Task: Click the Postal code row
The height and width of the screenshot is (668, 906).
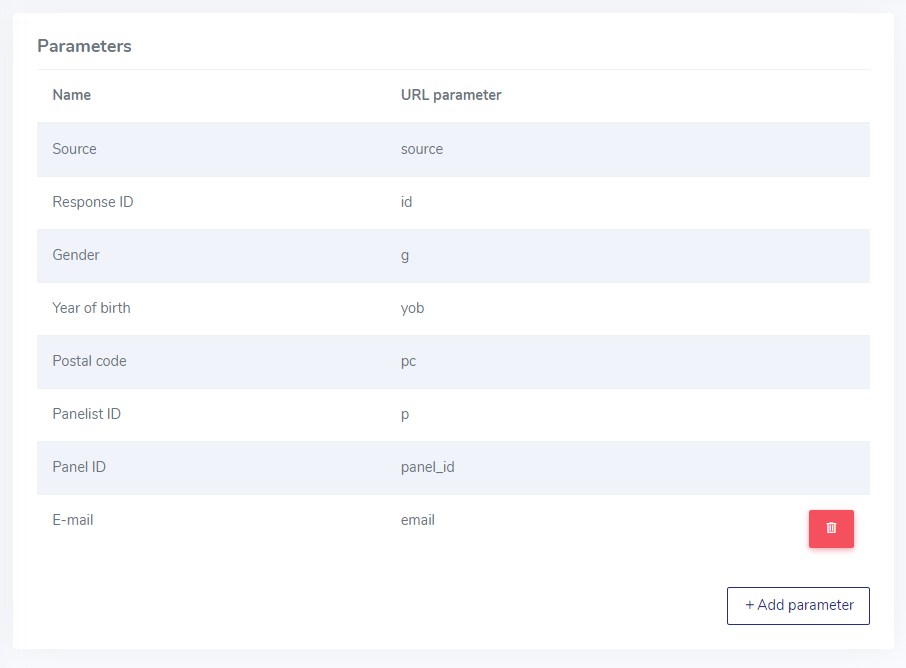Action: (453, 361)
